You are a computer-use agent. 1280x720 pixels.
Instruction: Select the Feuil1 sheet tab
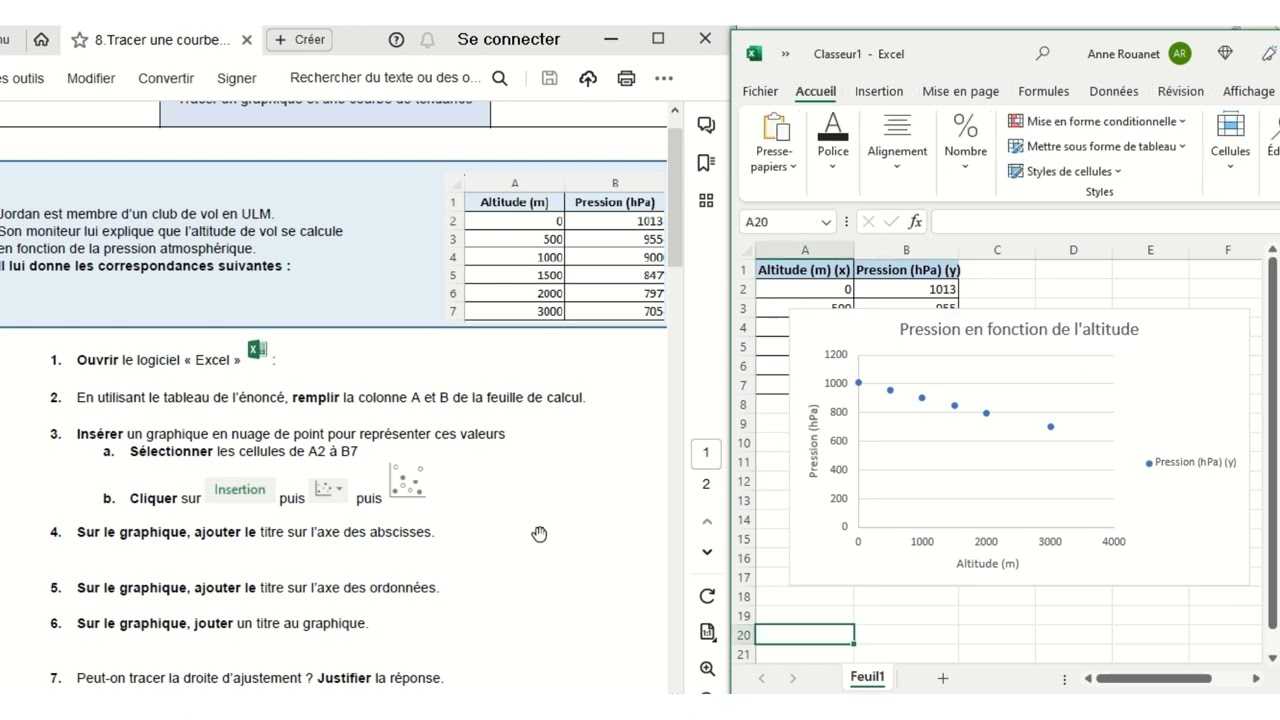tap(867, 677)
